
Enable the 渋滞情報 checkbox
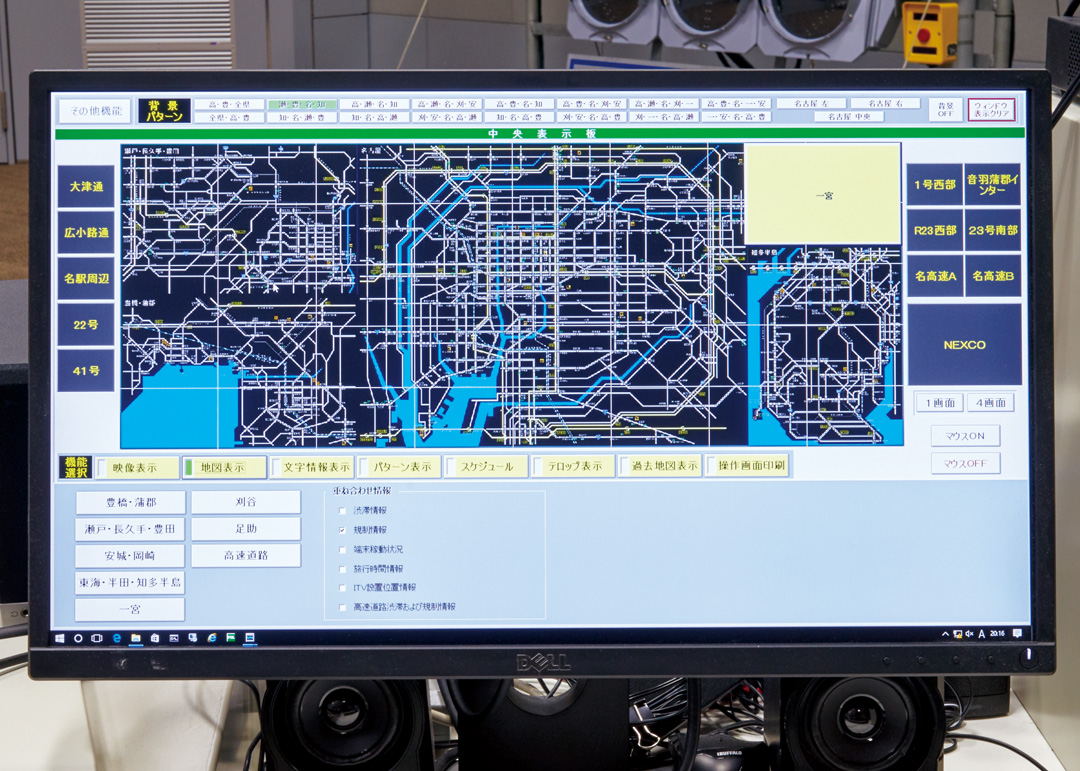pyautogui.click(x=343, y=511)
